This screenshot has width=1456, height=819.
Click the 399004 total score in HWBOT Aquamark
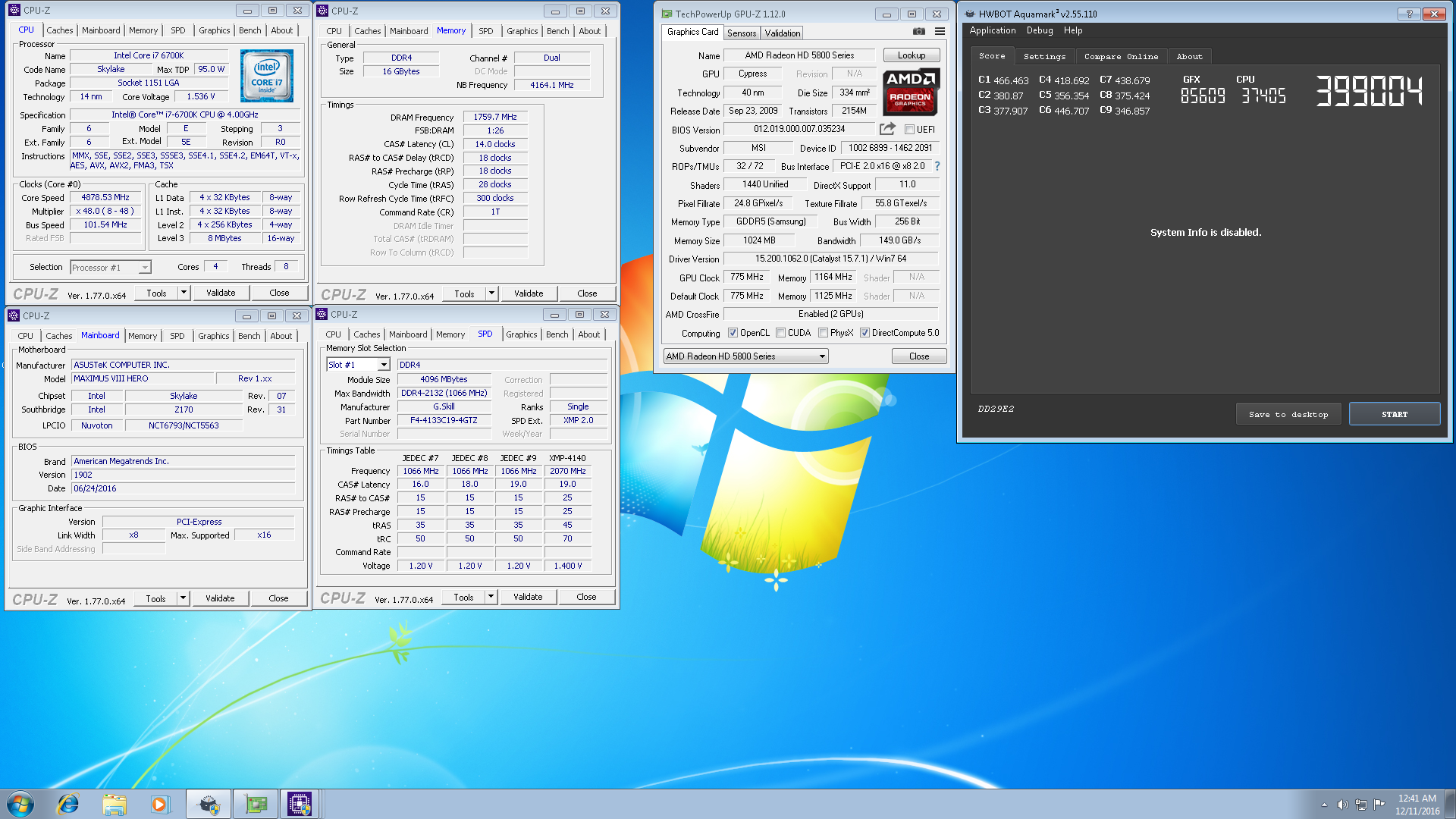coord(1369,92)
